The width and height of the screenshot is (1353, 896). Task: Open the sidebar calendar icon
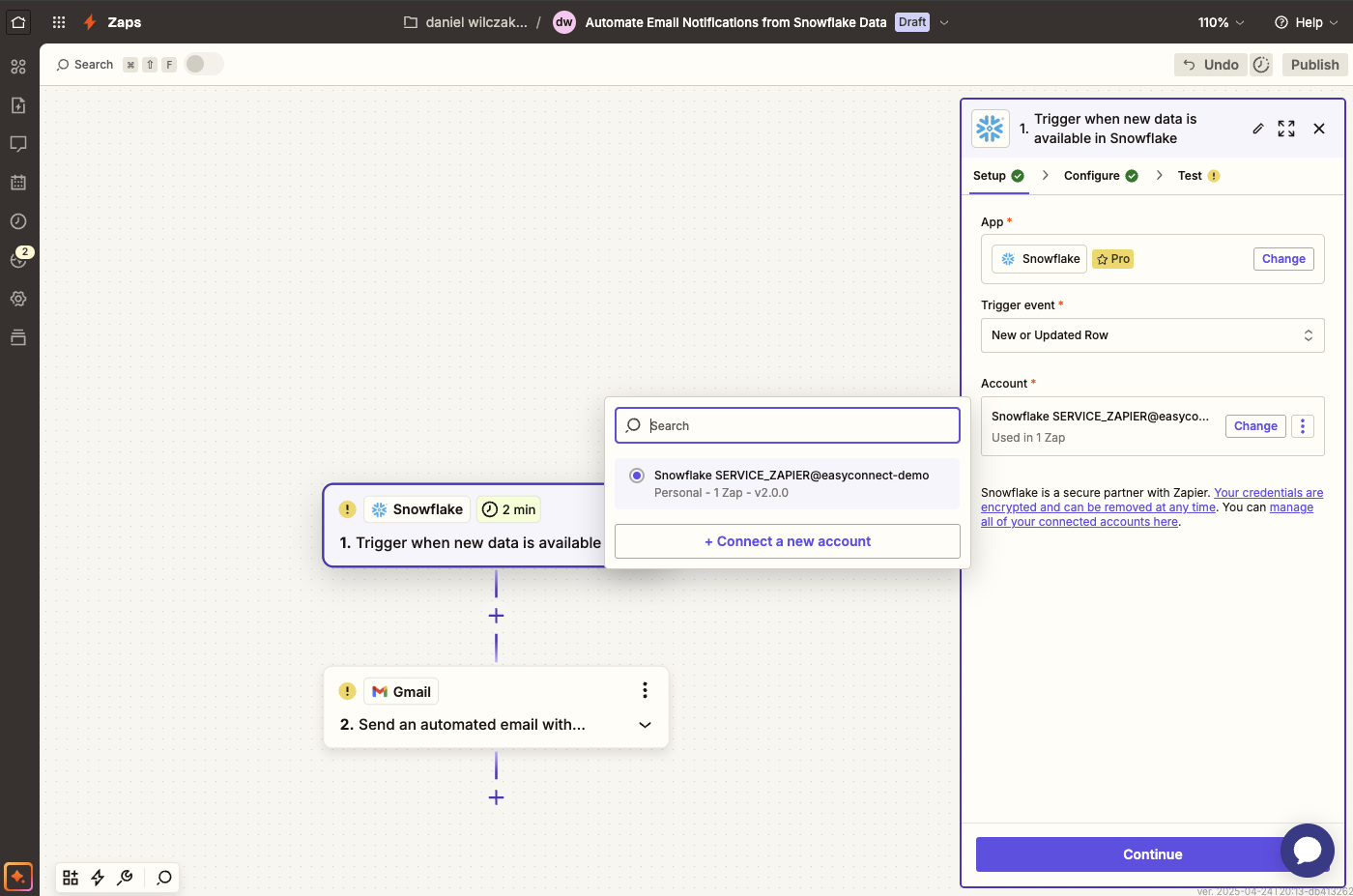coord(18,183)
